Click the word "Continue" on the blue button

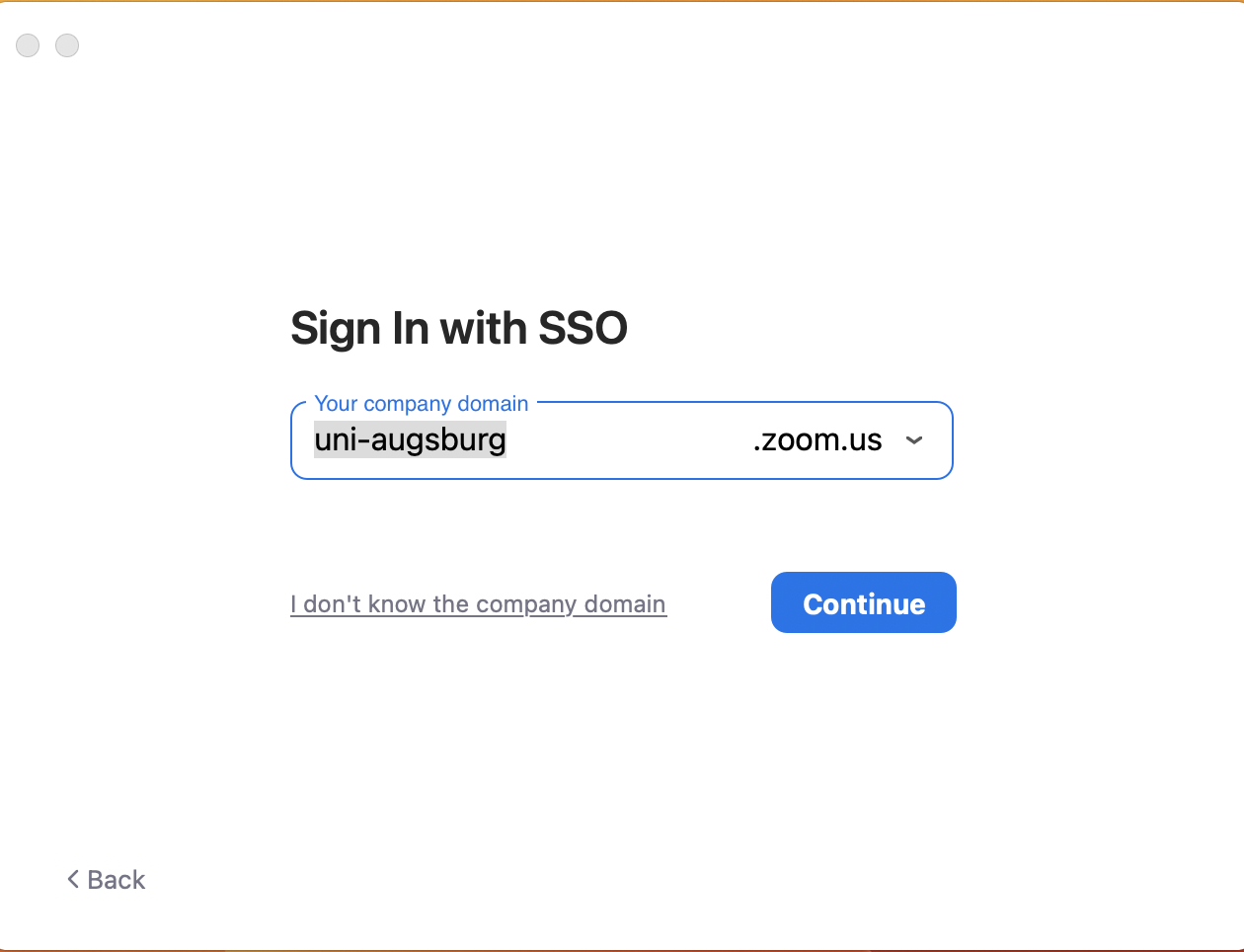[x=864, y=604]
